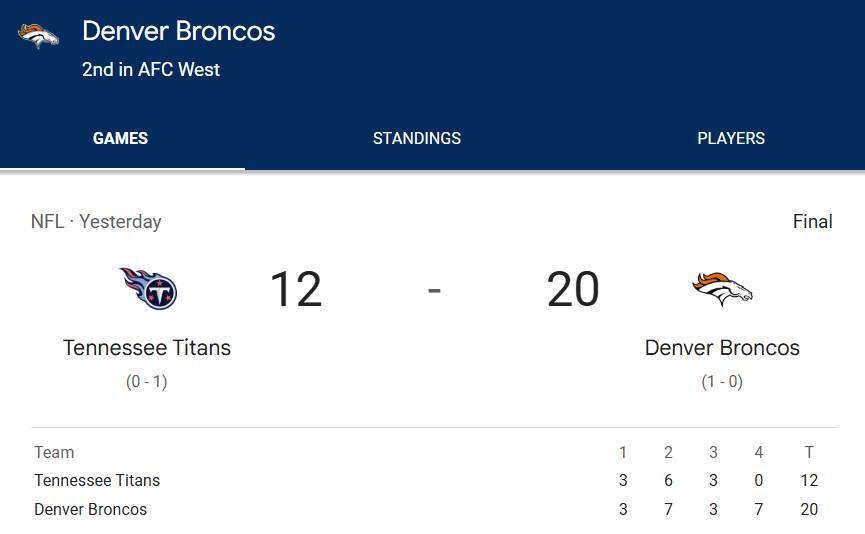This screenshot has height=534, width=865.
Task: Click the Titans (0 - 1) record
Action: pyautogui.click(x=147, y=381)
